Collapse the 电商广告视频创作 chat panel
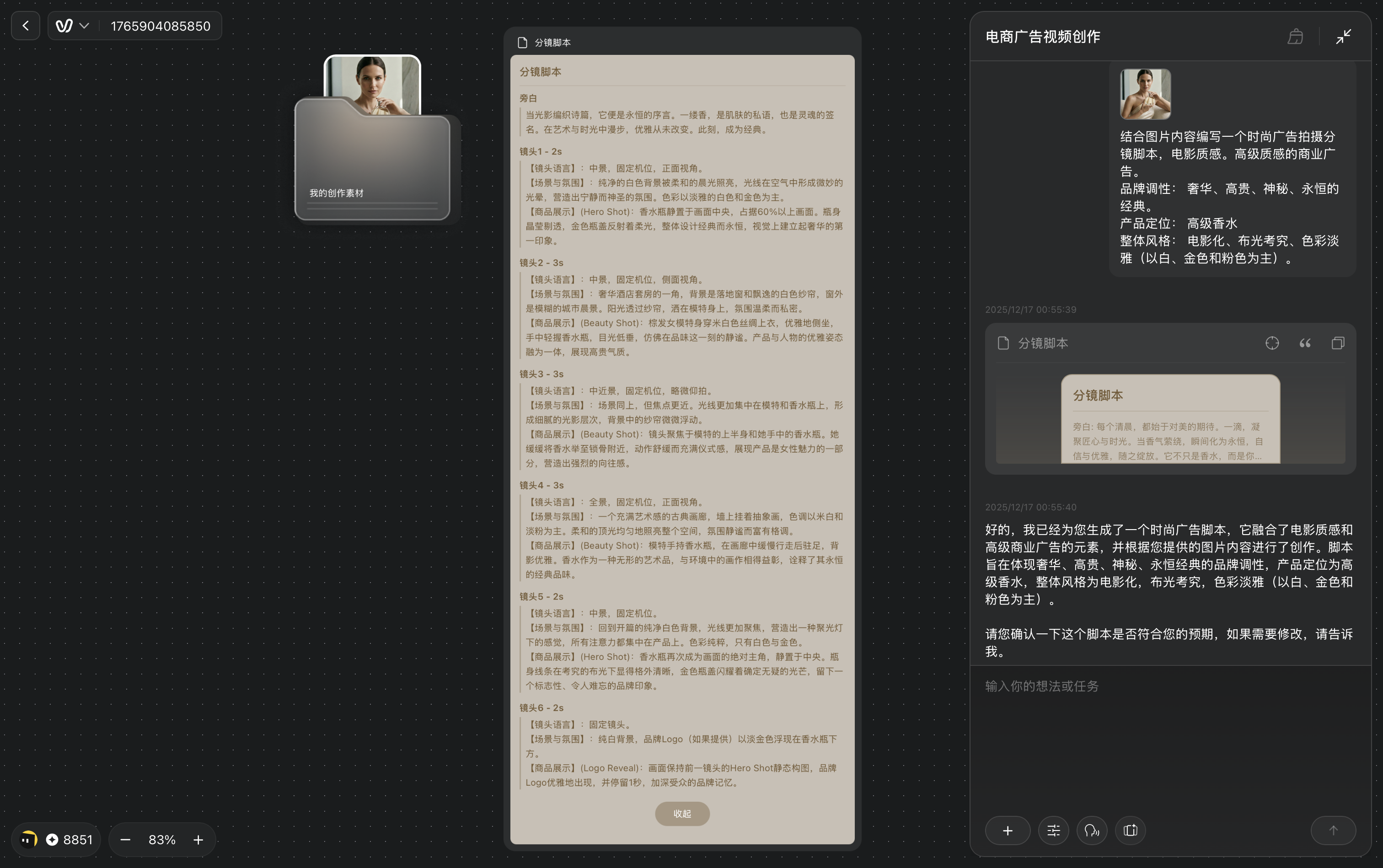Screen dimensions: 1383x868 pyautogui.click(x=1343, y=37)
